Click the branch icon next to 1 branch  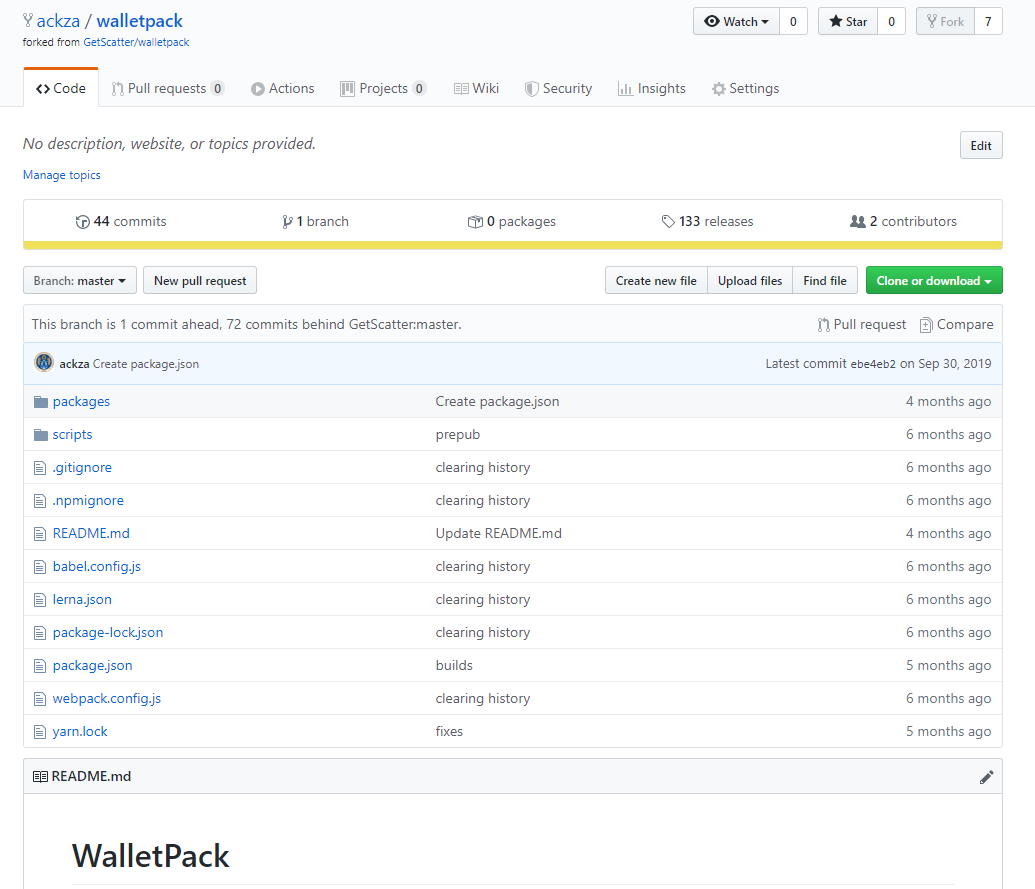pos(287,222)
